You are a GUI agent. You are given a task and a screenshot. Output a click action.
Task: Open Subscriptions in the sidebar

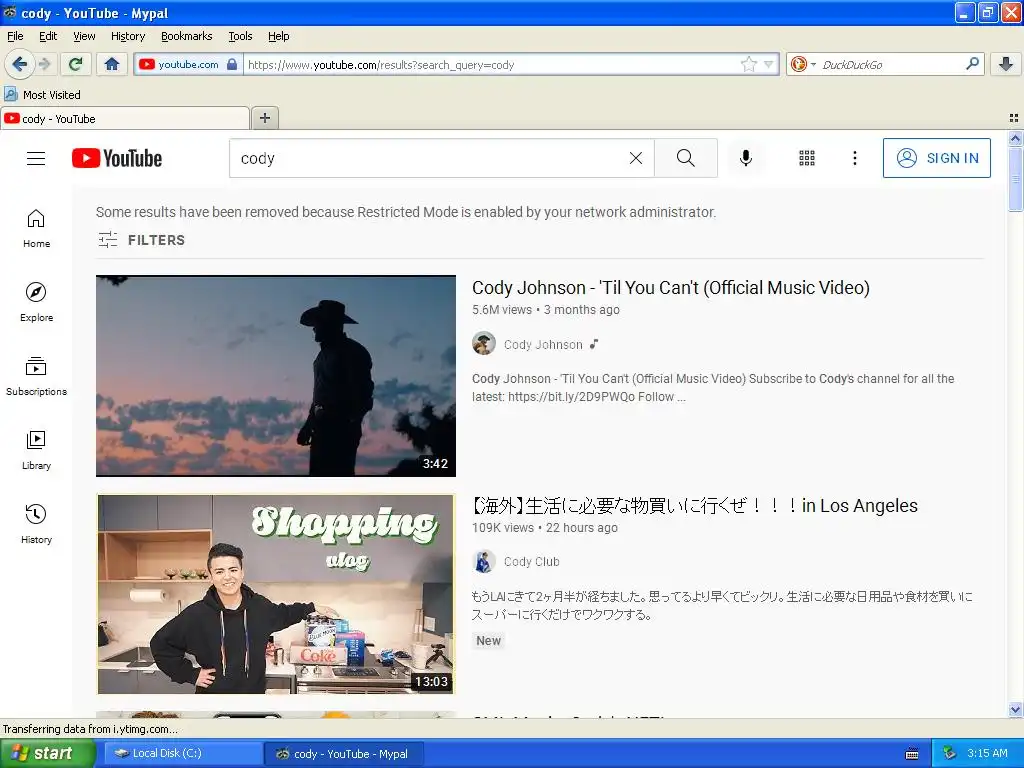coord(37,376)
